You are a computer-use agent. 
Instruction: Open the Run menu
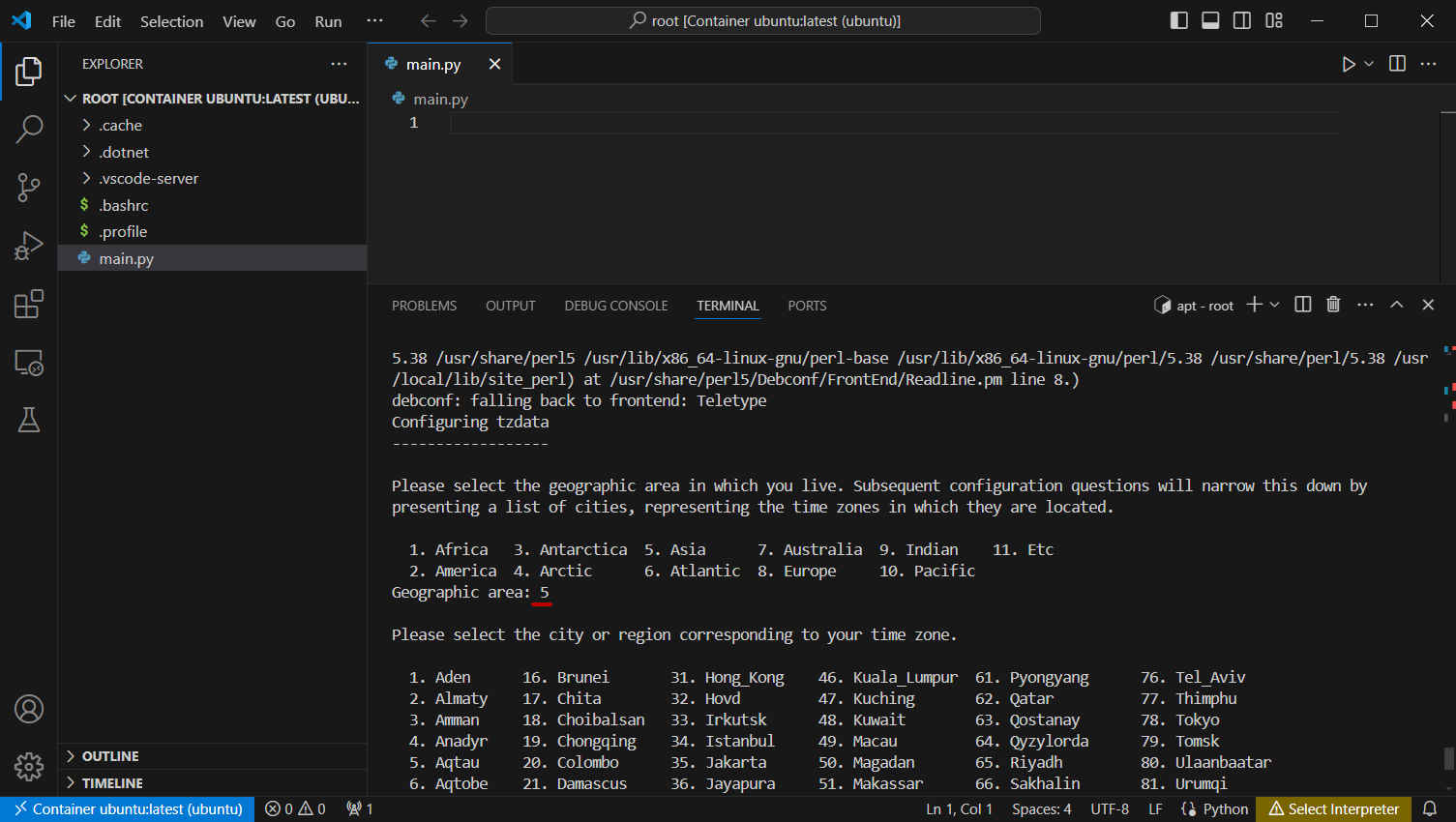tap(328, 21)
